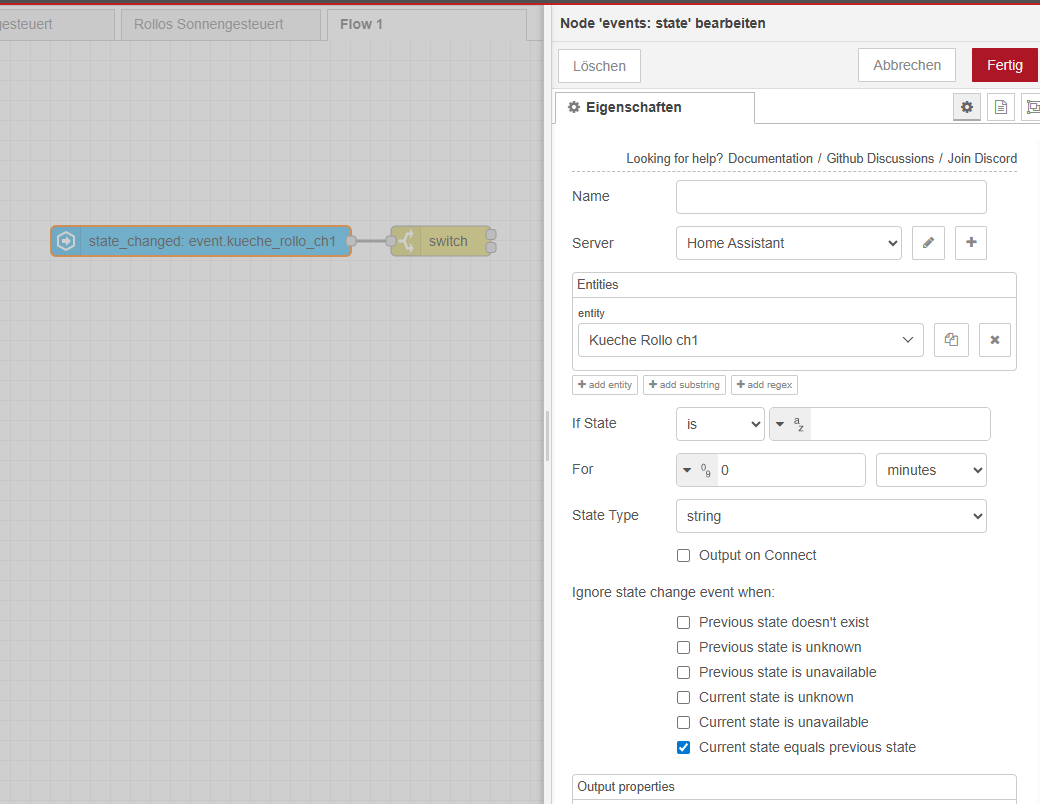Check Previous state is unavailable

point(684,672)
